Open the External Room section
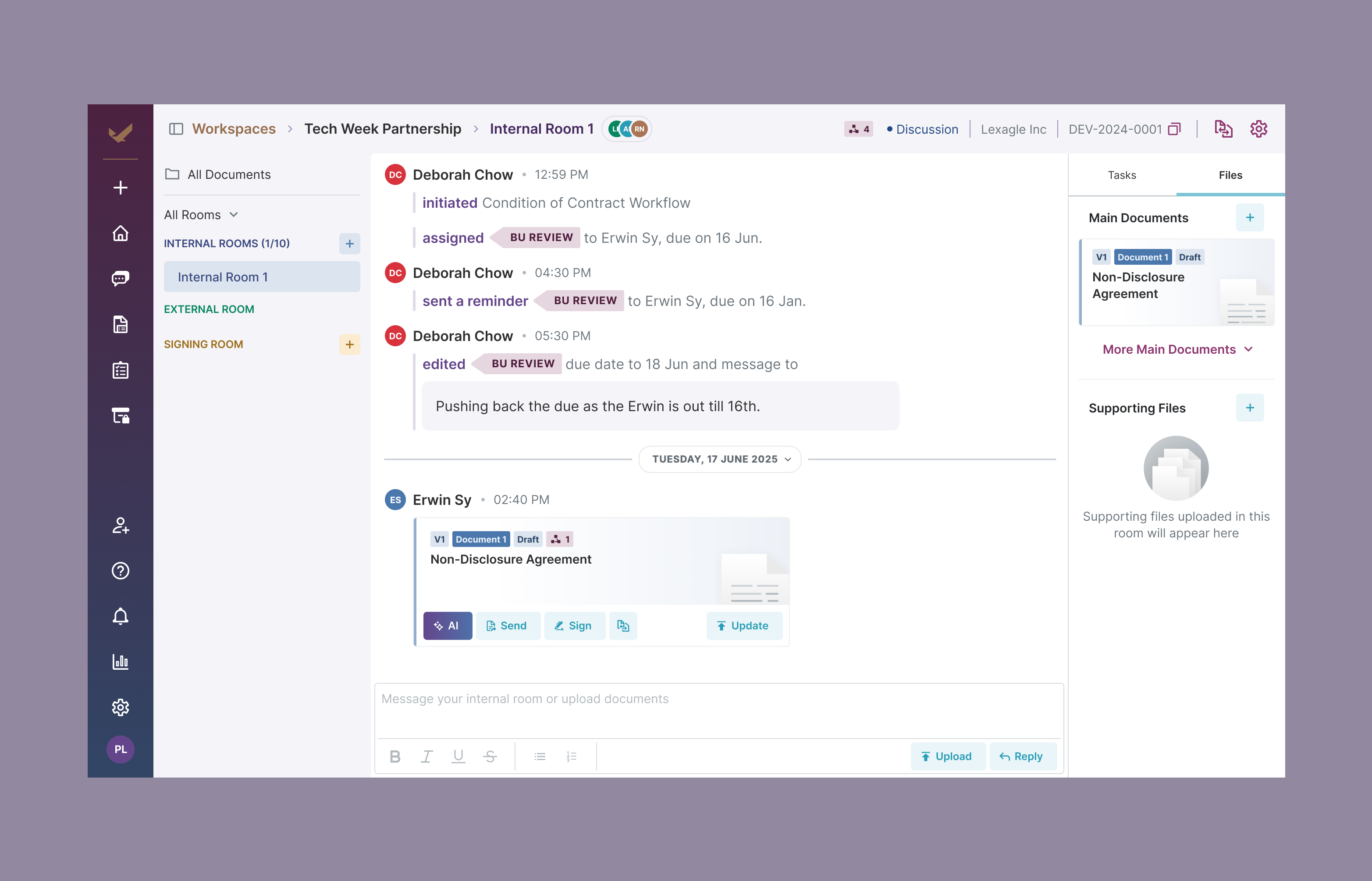This screenshot has width=1372, height=881. point(209,309)
